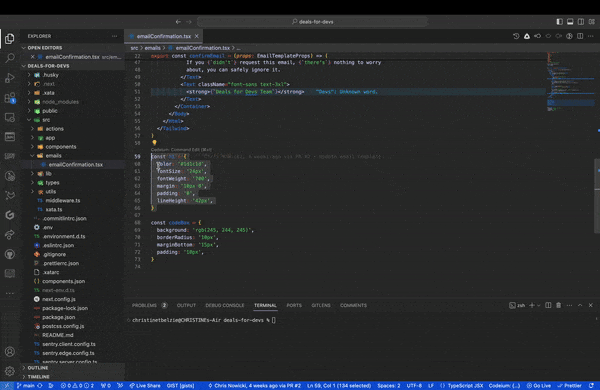This screenshot has width=600, height=390.
Task: Kill terminal with trash icon
Action: click(x=559, y=305)
